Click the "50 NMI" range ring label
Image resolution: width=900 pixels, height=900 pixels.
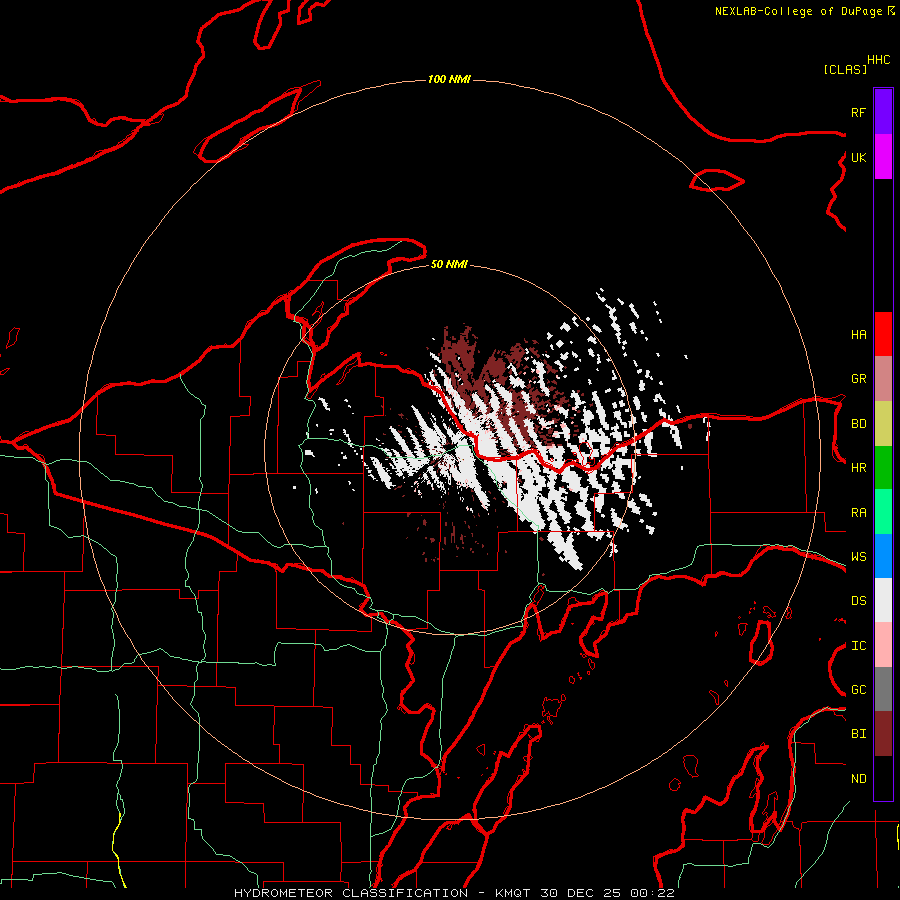449,264
